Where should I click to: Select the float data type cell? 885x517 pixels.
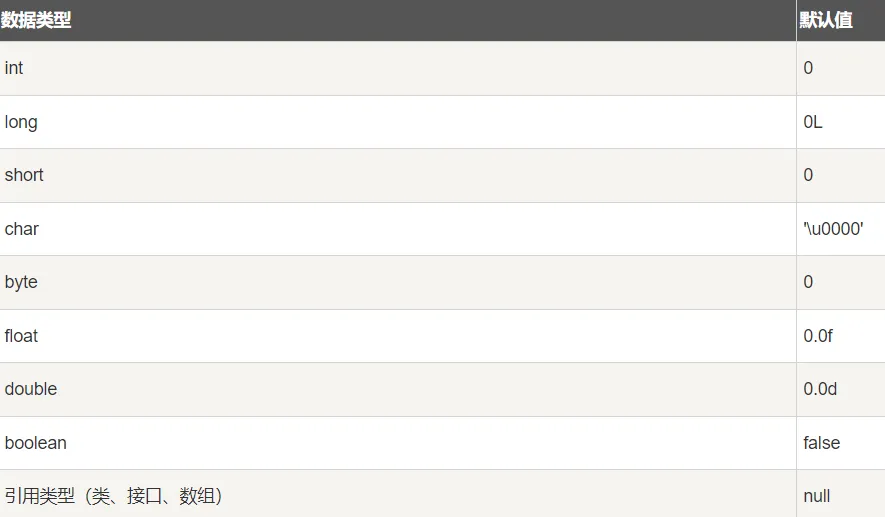tap(398, 336)
